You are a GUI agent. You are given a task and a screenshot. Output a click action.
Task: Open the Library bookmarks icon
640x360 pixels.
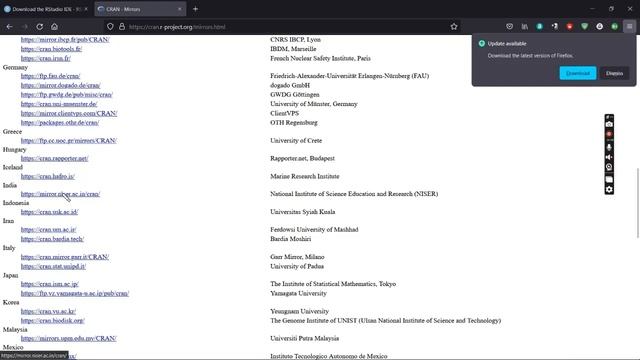pyautogui.click(x=524, y=27)
